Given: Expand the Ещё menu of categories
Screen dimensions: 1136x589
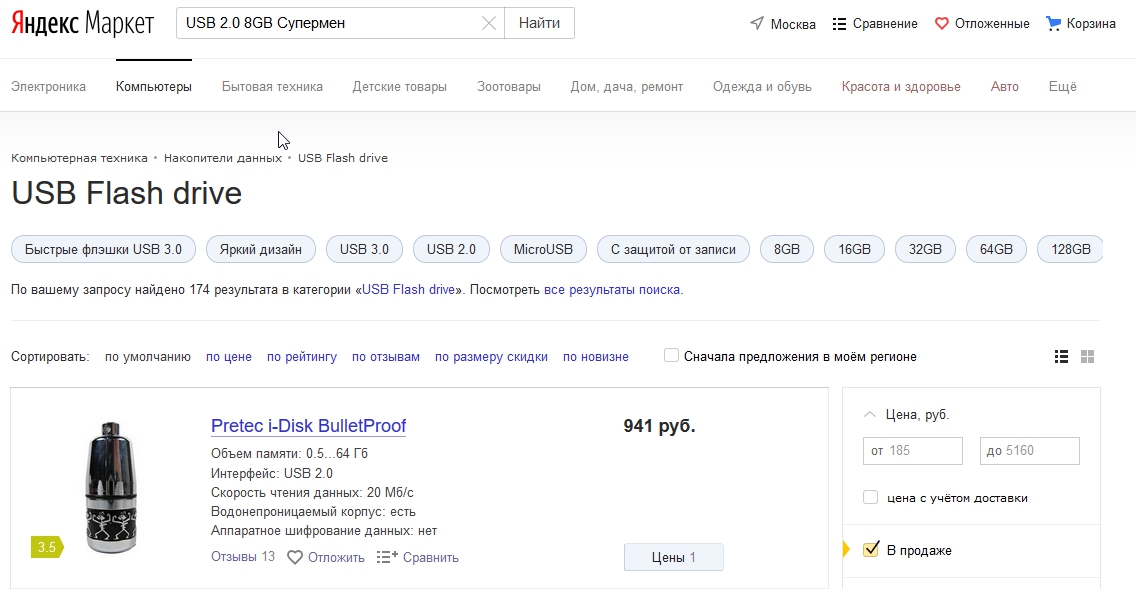Looking at the screenshot, I should point(1063,87).
